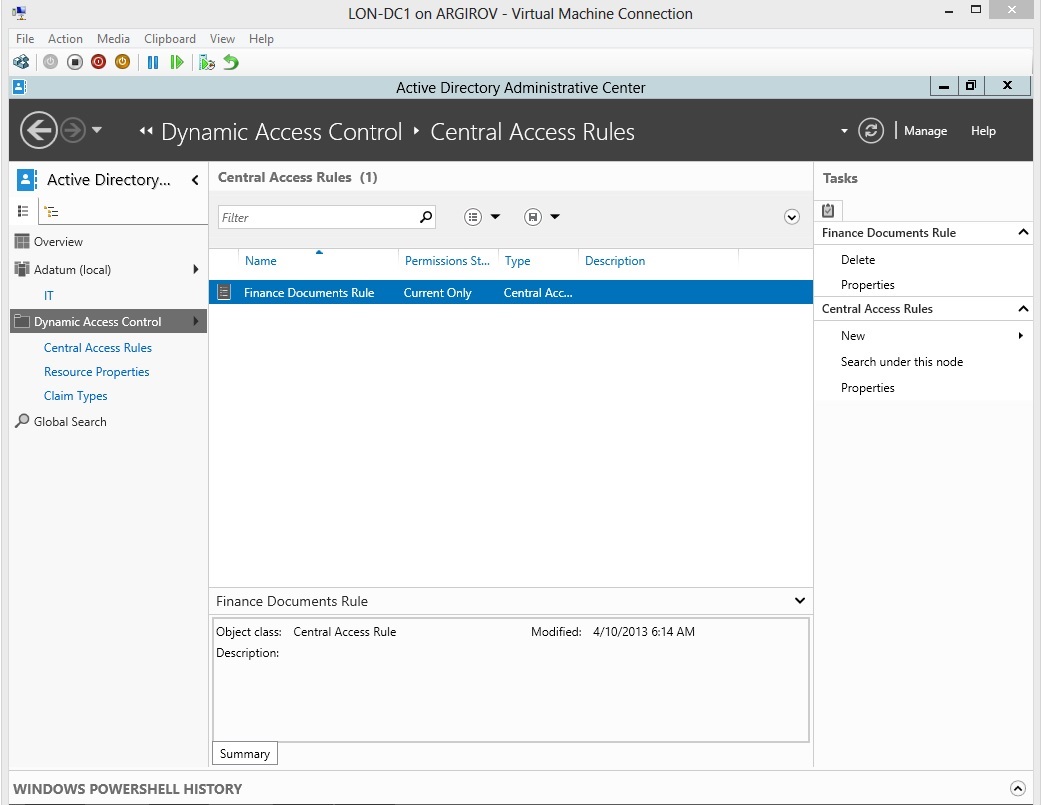Collapse the Finance Documents Rule tasks section
This screenshot has height=805, width=1043.
pyautogui.click(x=1022, y=232)
